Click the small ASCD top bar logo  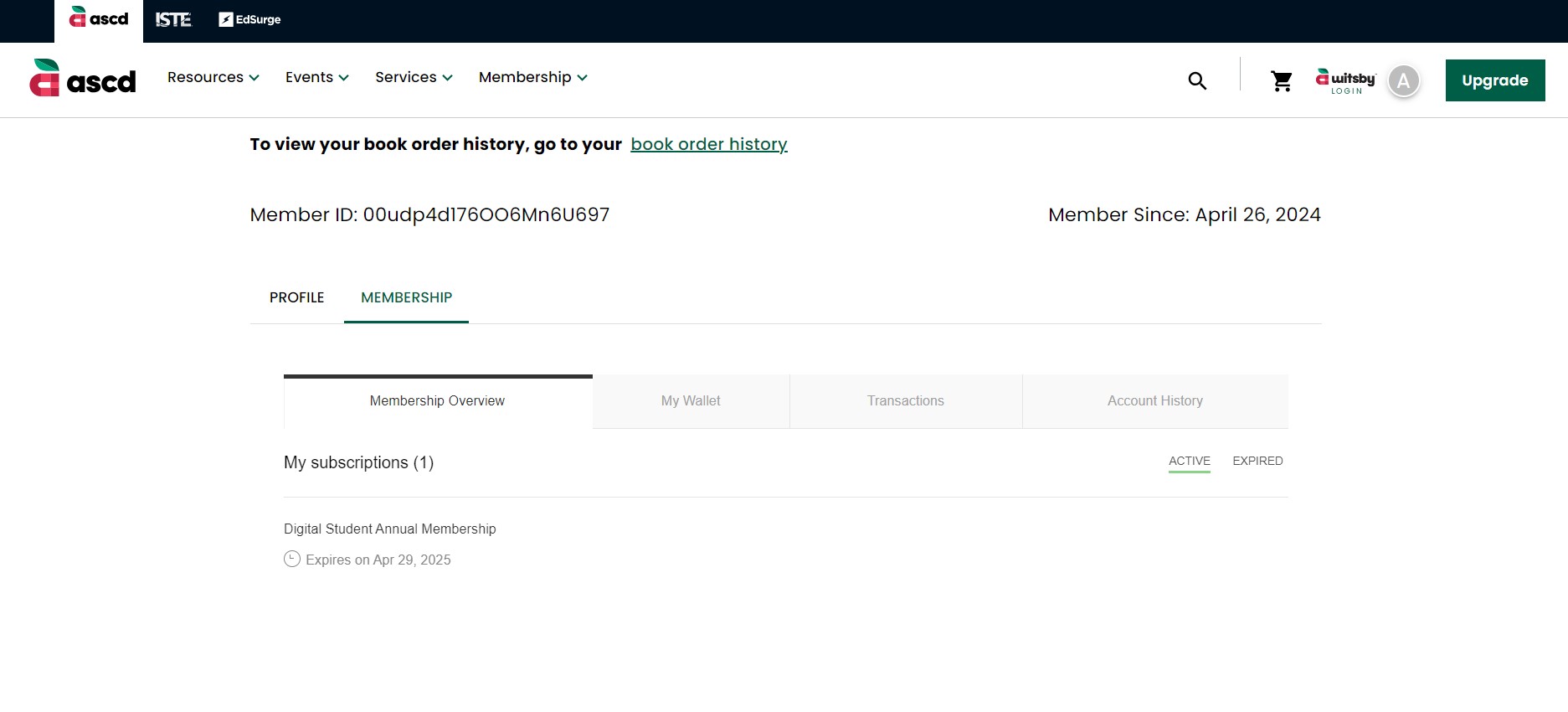click(x=99, y=18)
